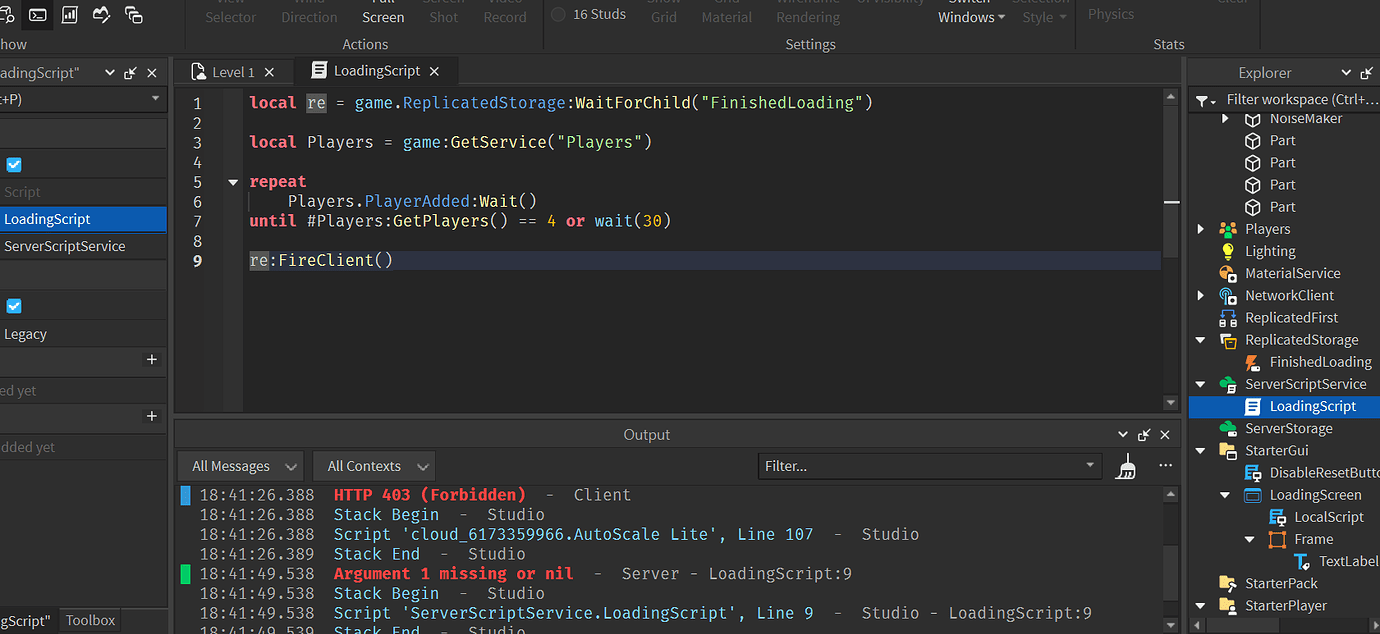This screenshot has width=1380, height=634.
Task: Collapse the StarterGui tree item
Action: [x=1200, y=450]
